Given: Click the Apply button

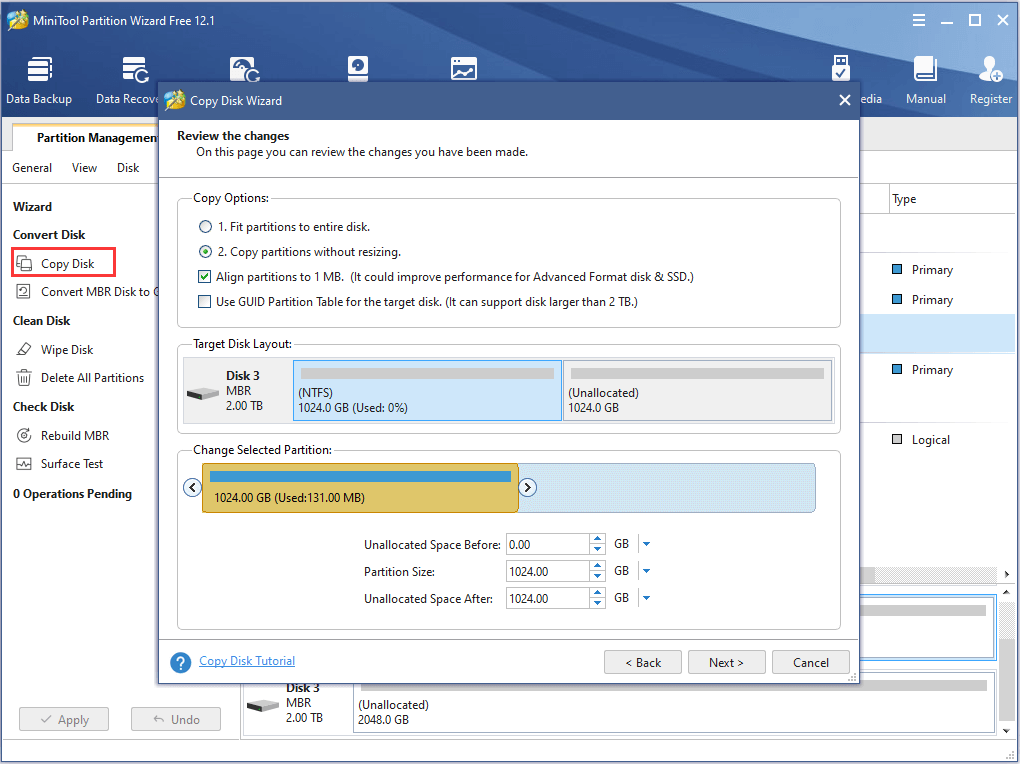Looking at the screenshot, I should (x=64, y=719).
